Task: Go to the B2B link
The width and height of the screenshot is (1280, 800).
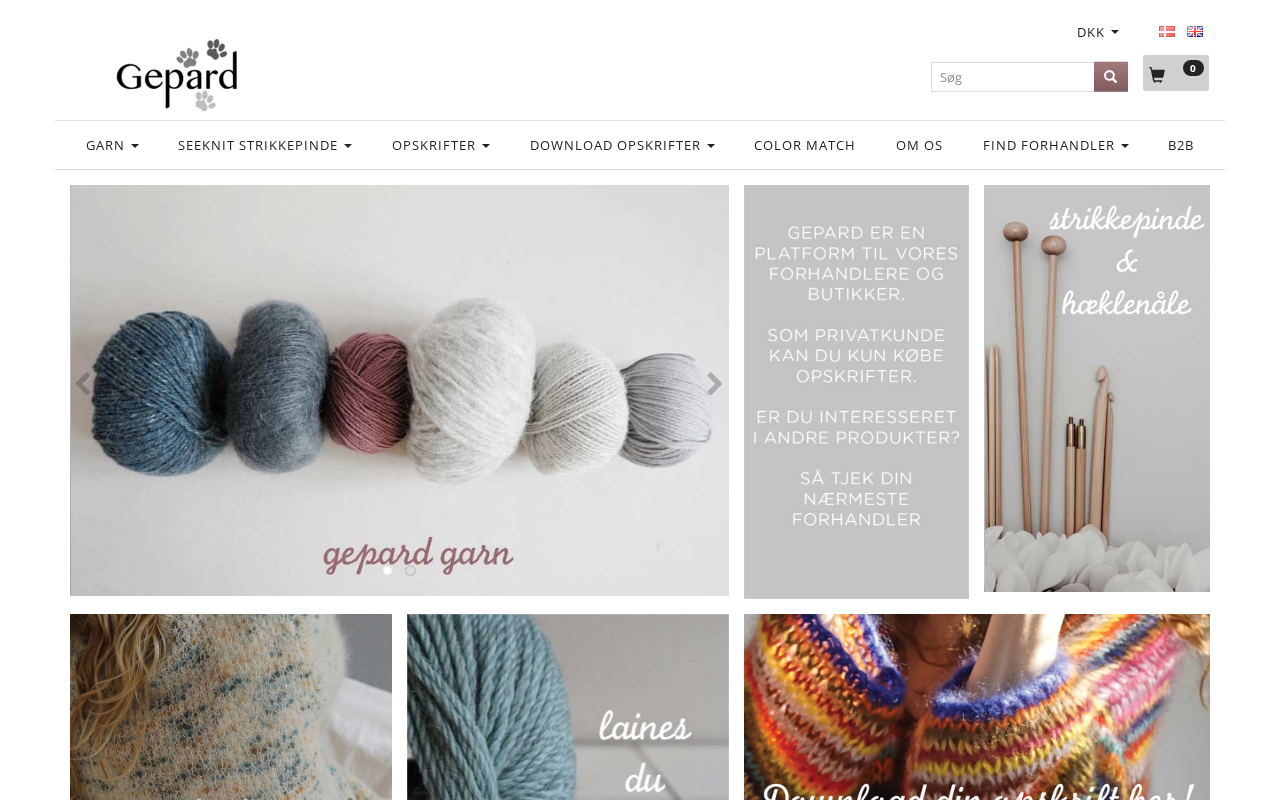Action: point(1181,145)
